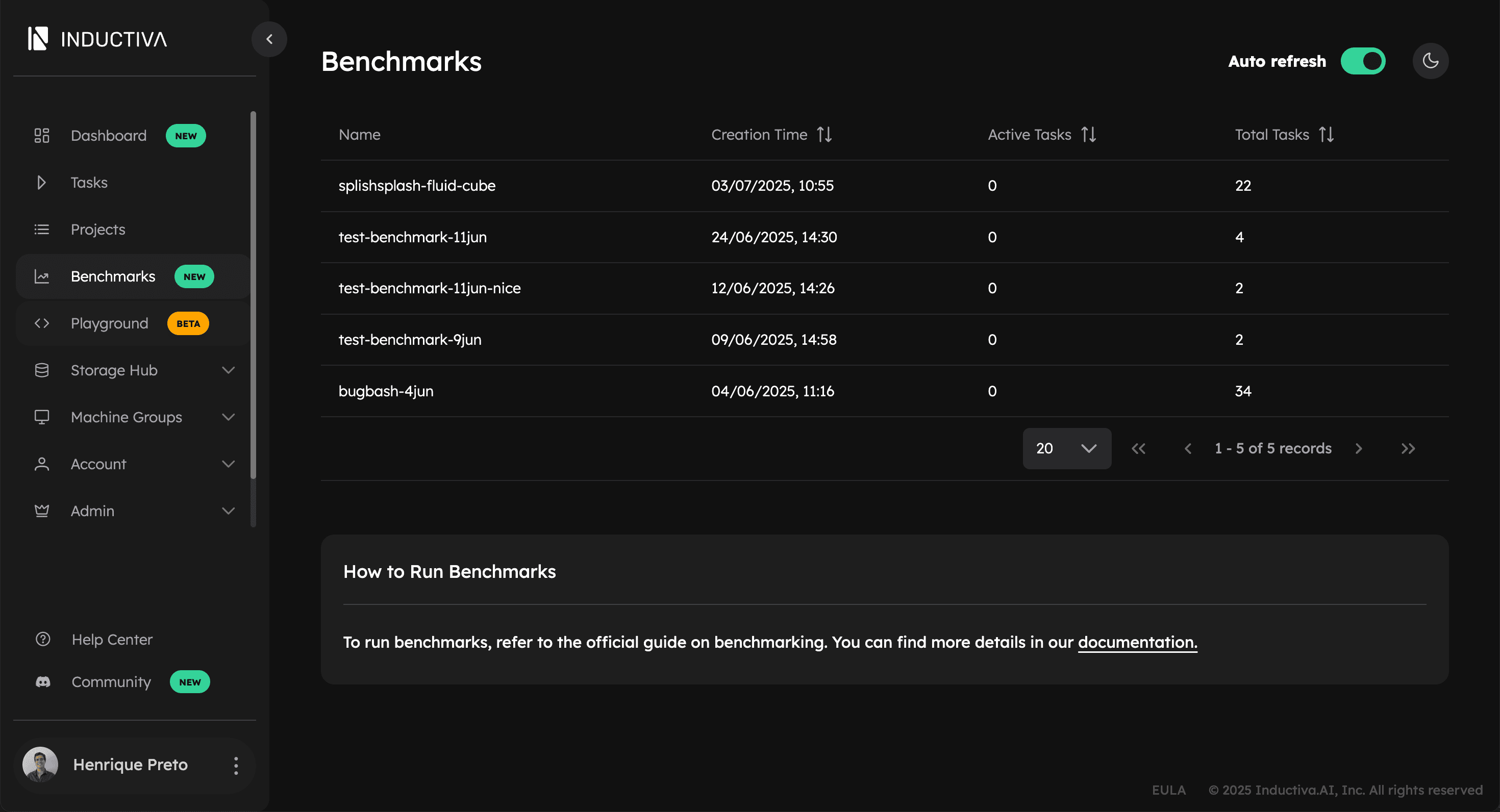Expand the Machine Groups section
The image size is (1500, 812).
click(228, 417)
